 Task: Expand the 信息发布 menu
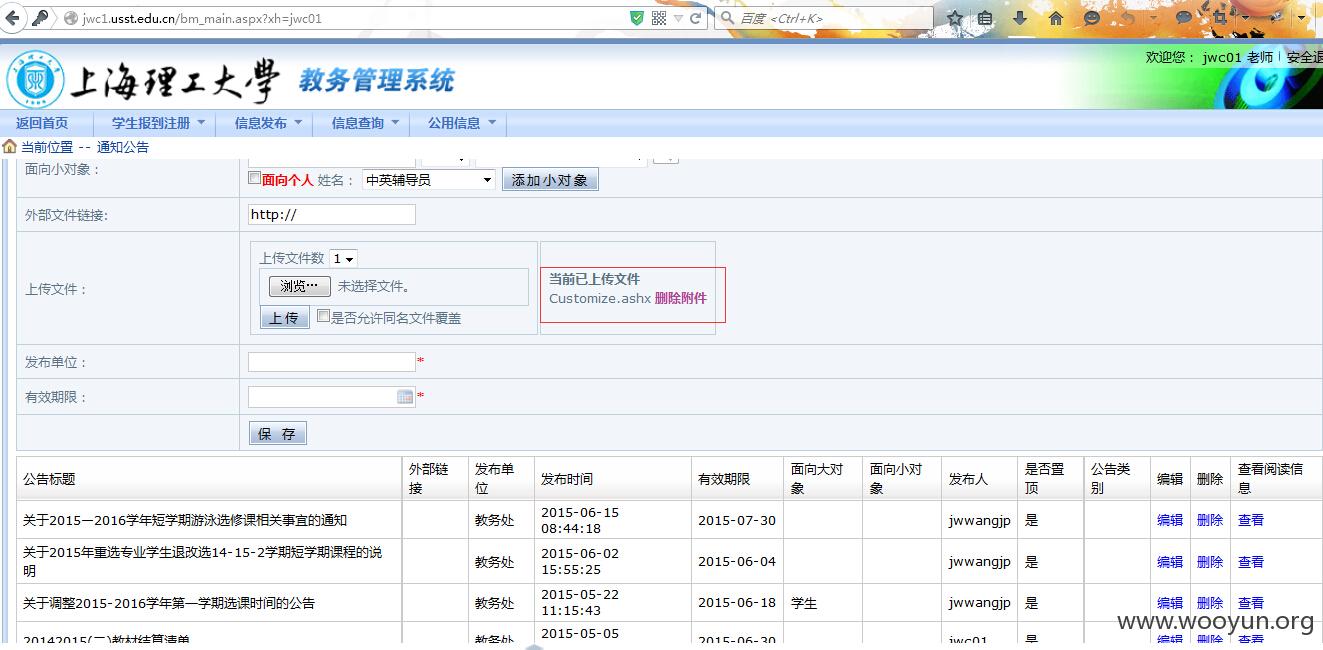267,123
